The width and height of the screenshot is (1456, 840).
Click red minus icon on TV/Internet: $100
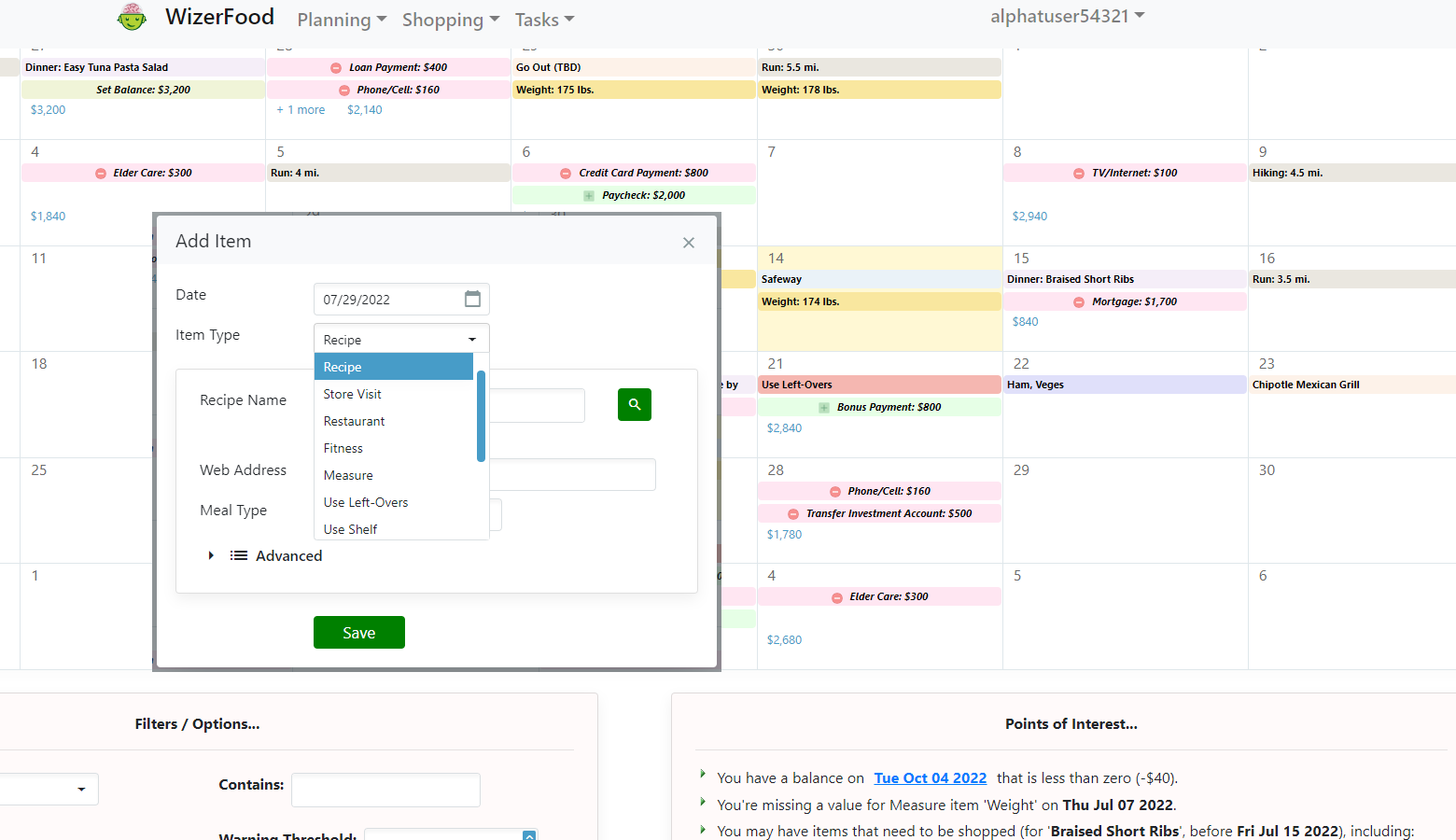(x=1079, y=173)
